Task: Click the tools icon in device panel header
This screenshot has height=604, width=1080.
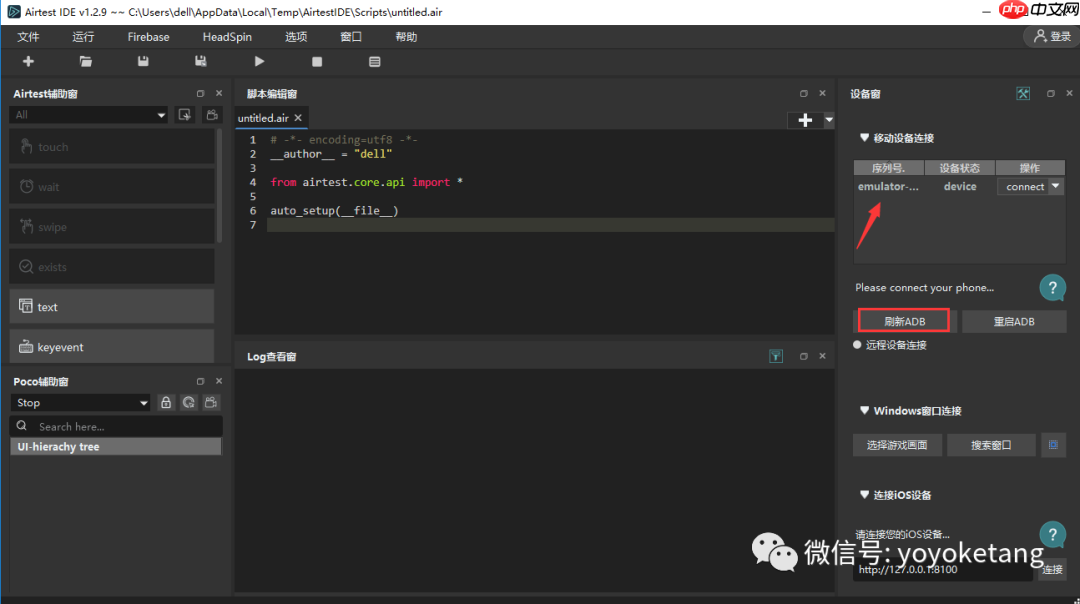Action: 1023,94
